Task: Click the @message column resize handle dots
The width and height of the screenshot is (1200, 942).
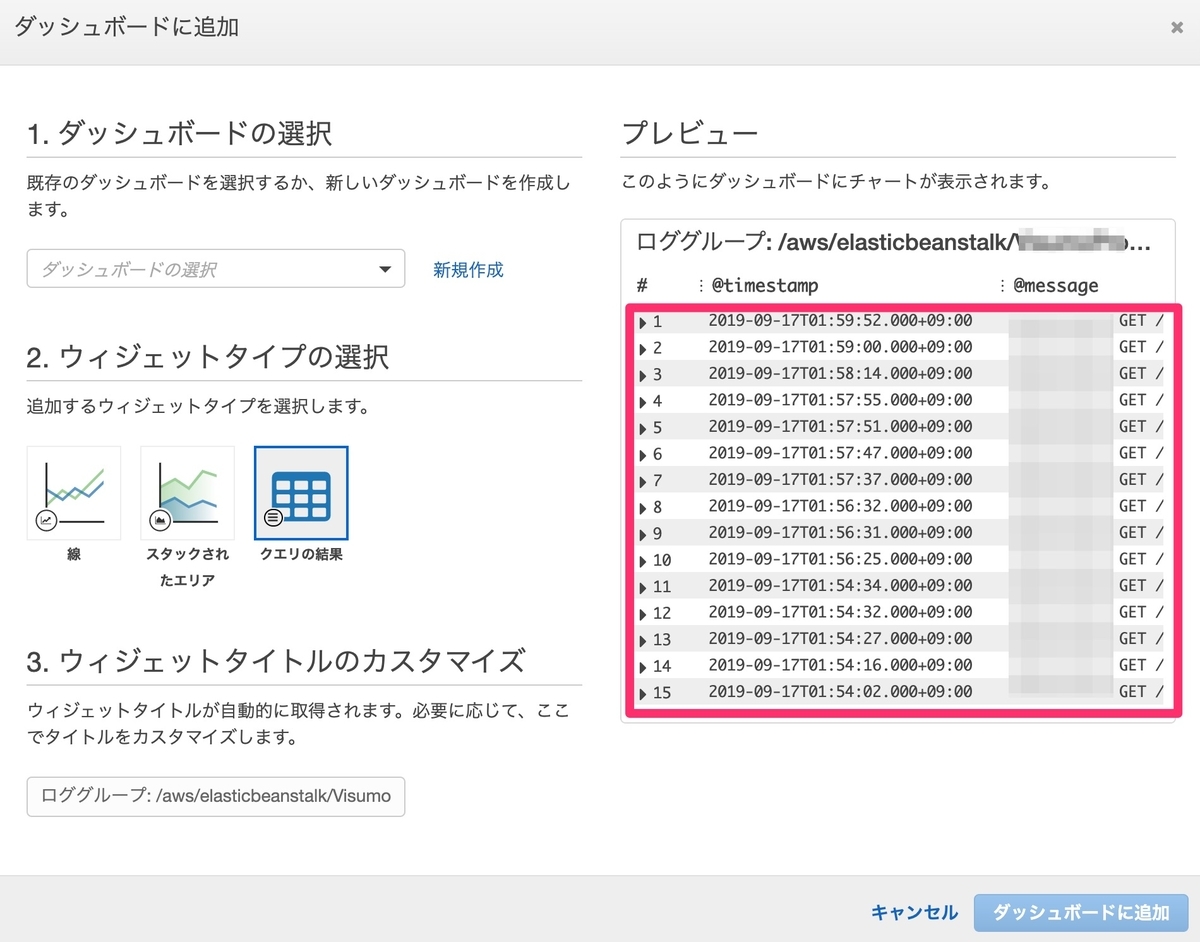Action: tap(1002, 286)
